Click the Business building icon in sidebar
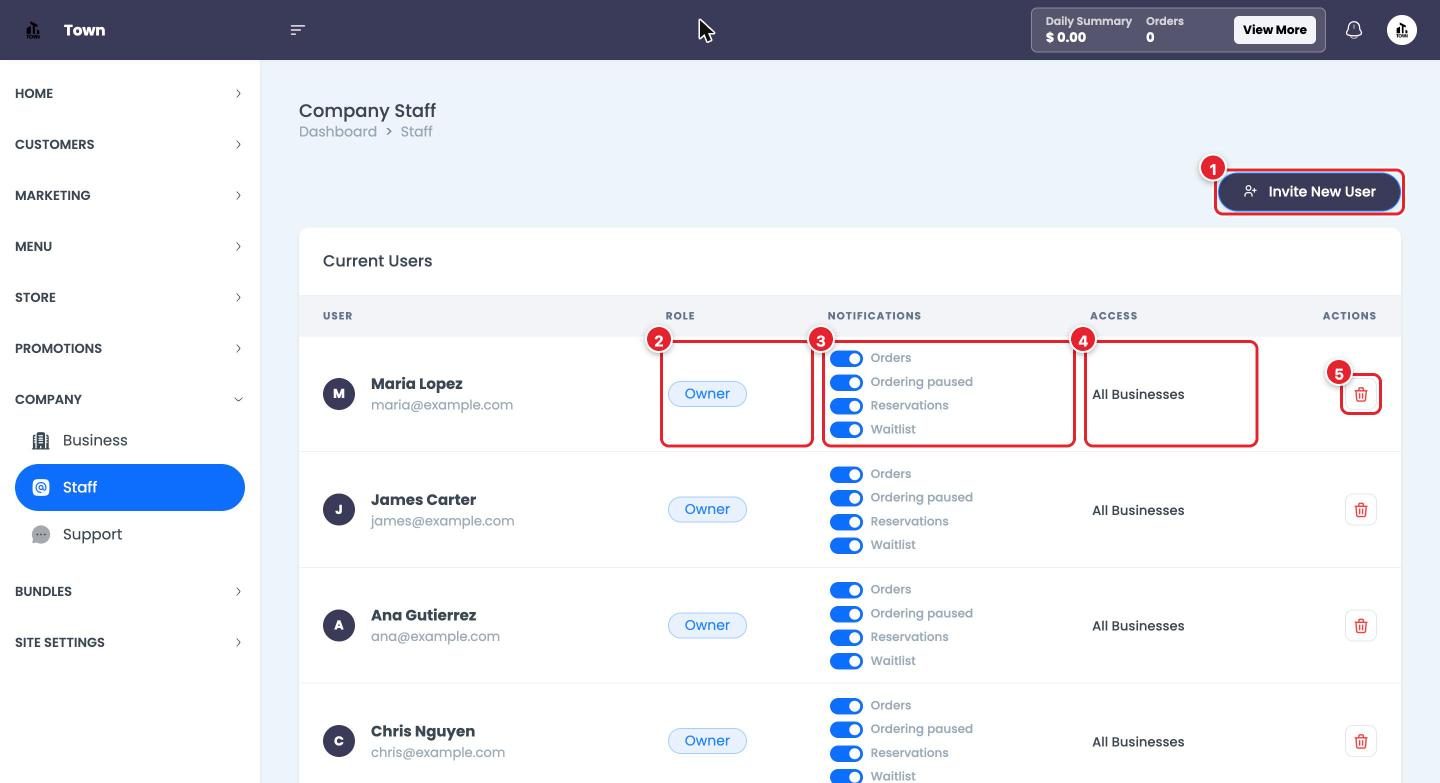1440x783 pixels. coord(41,441)
